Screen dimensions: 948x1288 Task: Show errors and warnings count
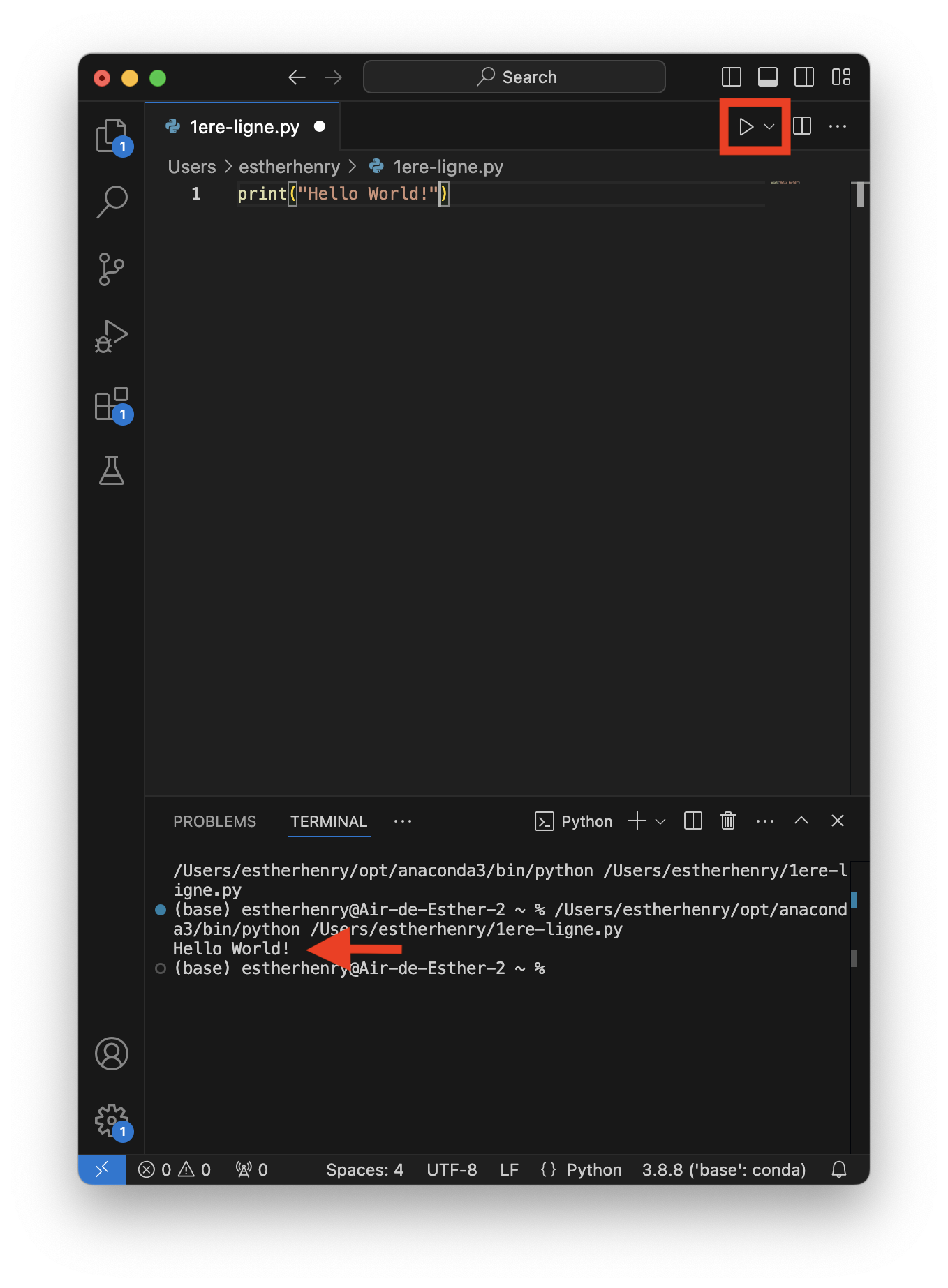click(175, 1169)
